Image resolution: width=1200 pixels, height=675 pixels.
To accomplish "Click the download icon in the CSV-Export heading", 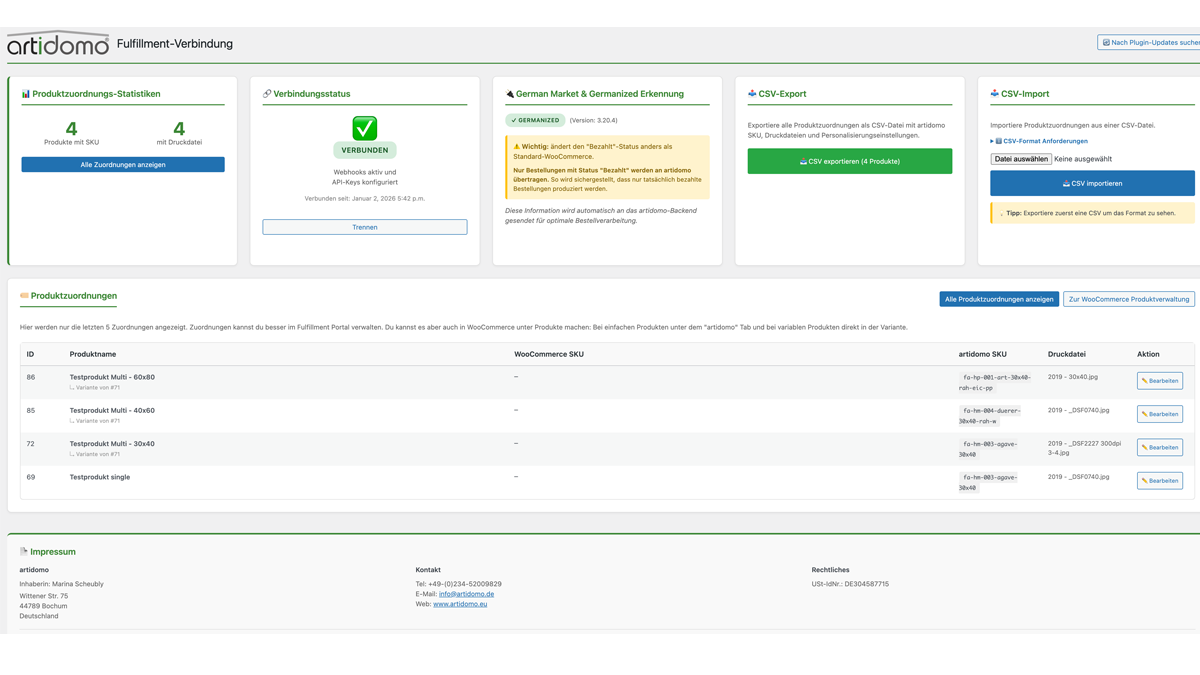I will (x=751, y=93).
